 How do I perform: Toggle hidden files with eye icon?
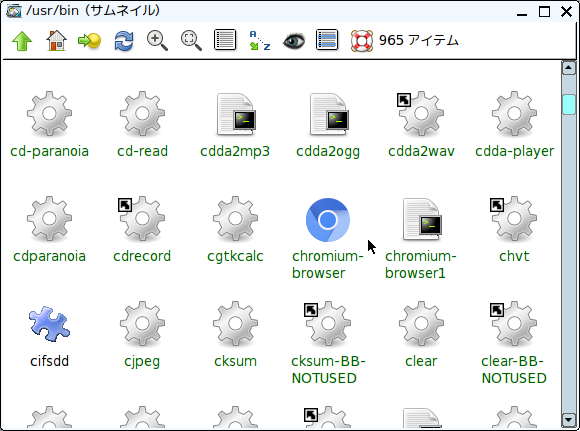click(x=294, y=40)
